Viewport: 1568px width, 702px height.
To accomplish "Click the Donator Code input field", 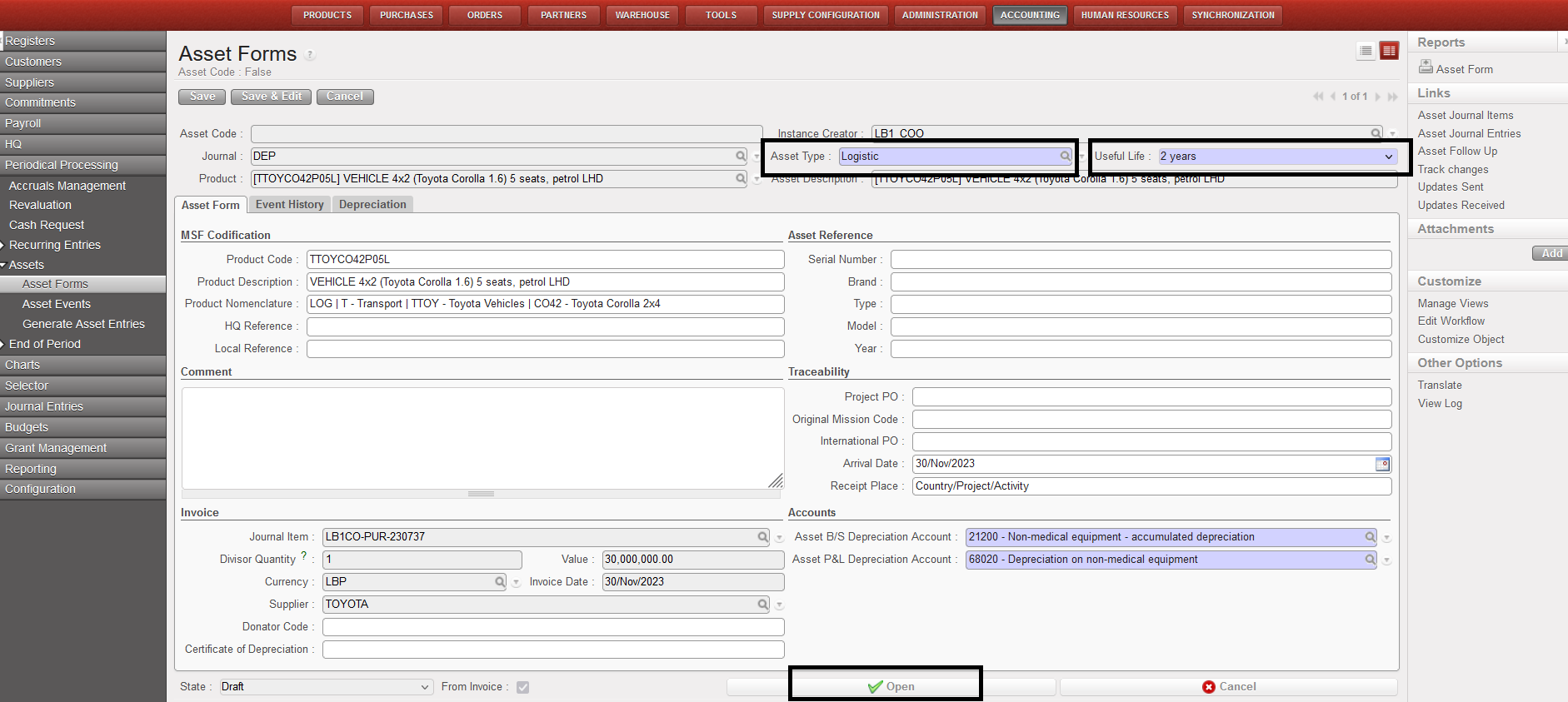I will point(553,627).
